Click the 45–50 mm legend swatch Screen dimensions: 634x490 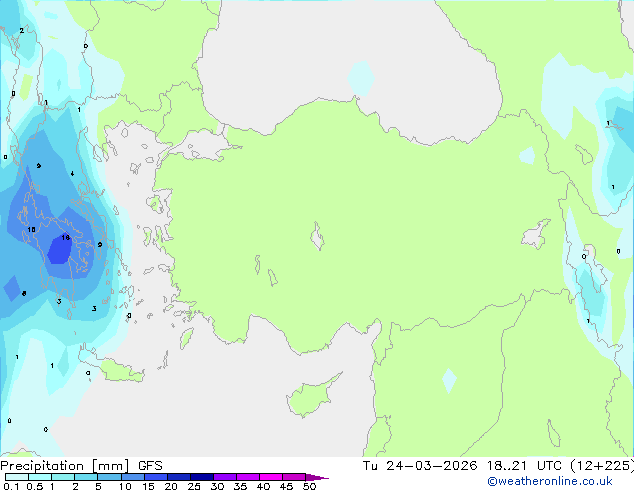[294, 477]
